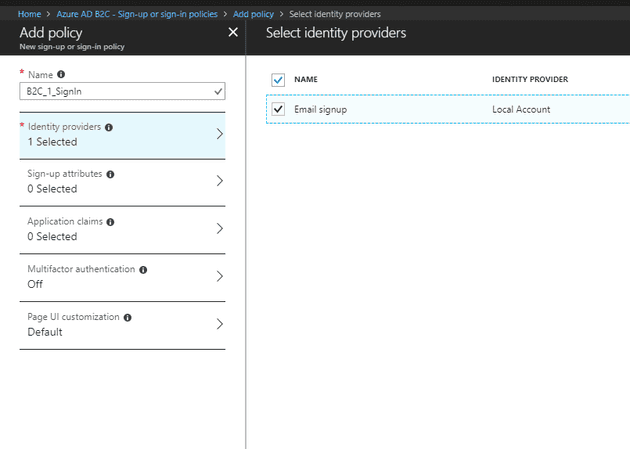Click the Local Account cell
This screenshot has height=449, width=630.
(x=521, y=109)
